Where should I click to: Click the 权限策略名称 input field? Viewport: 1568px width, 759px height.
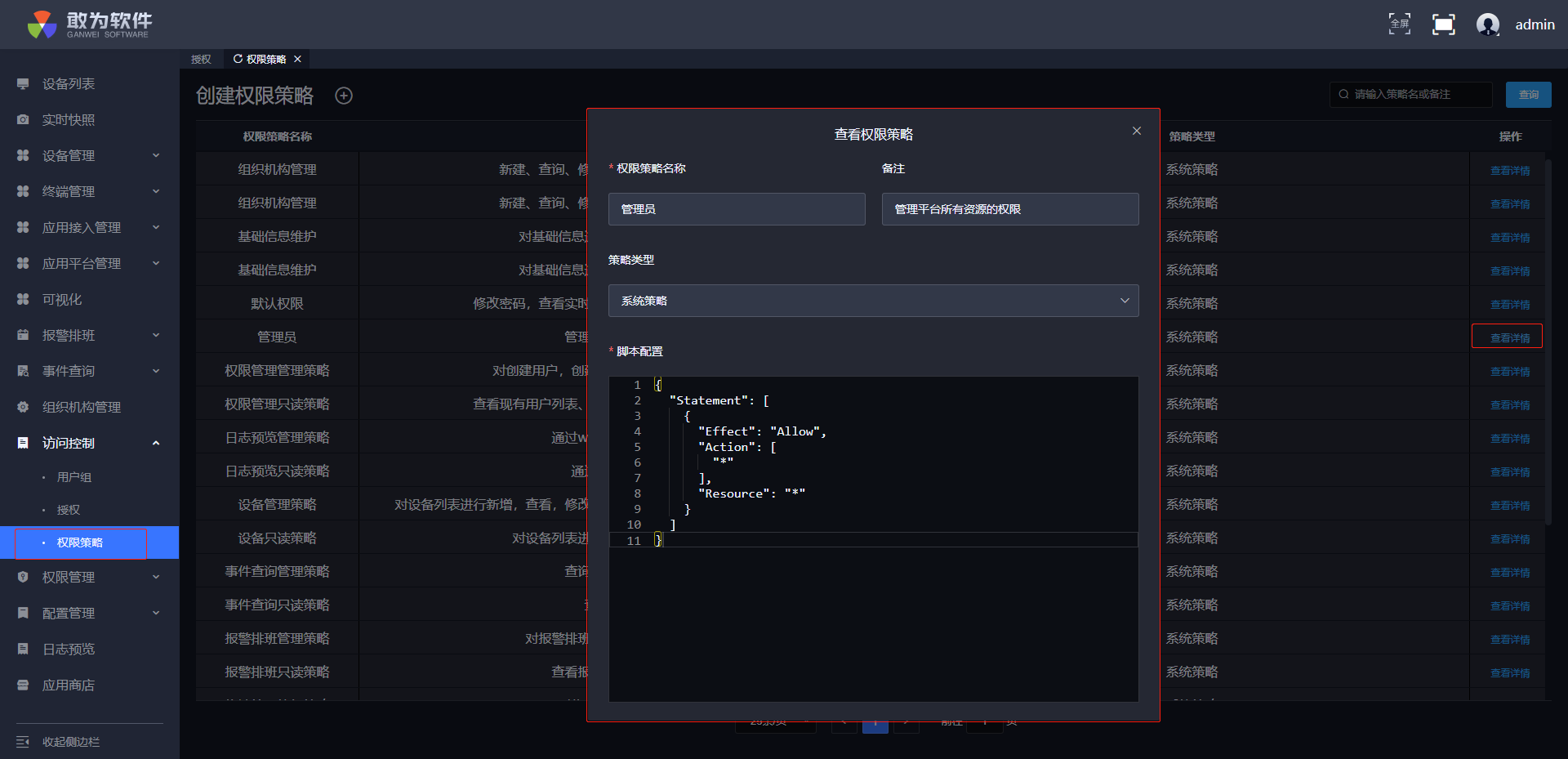[x=736, y=209]
